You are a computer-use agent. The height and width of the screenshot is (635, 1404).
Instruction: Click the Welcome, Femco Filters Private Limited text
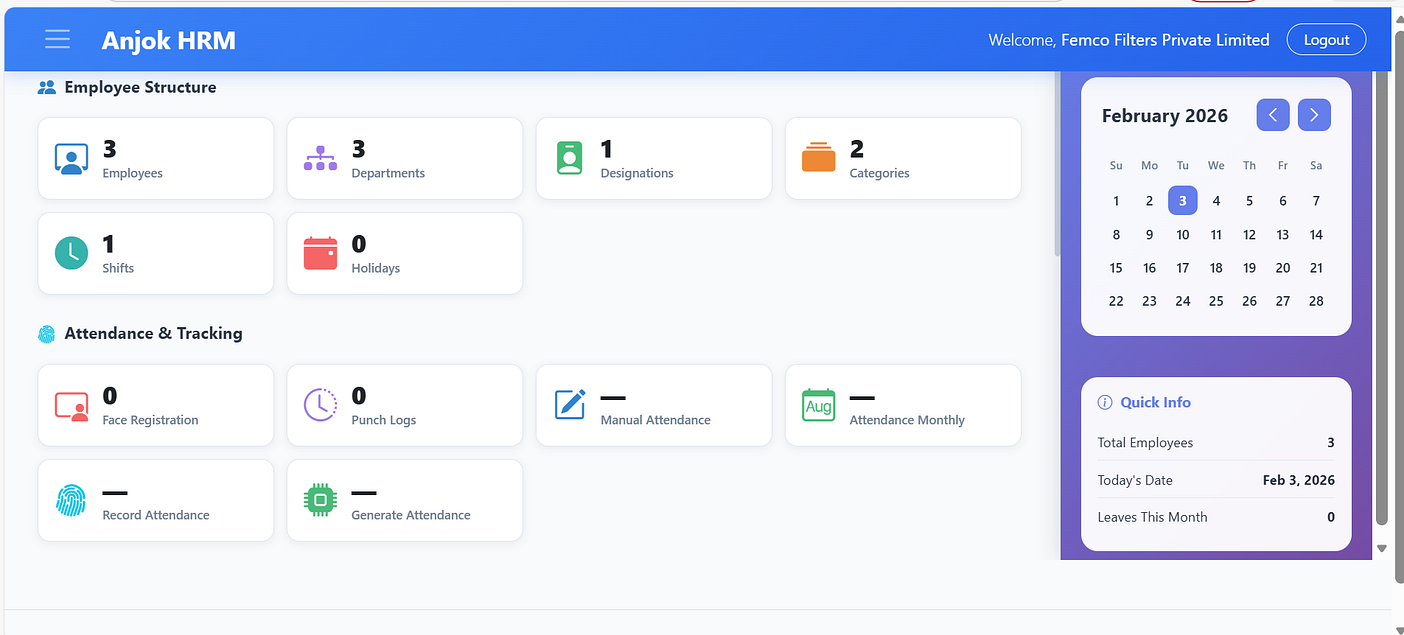click(1129, 40)
